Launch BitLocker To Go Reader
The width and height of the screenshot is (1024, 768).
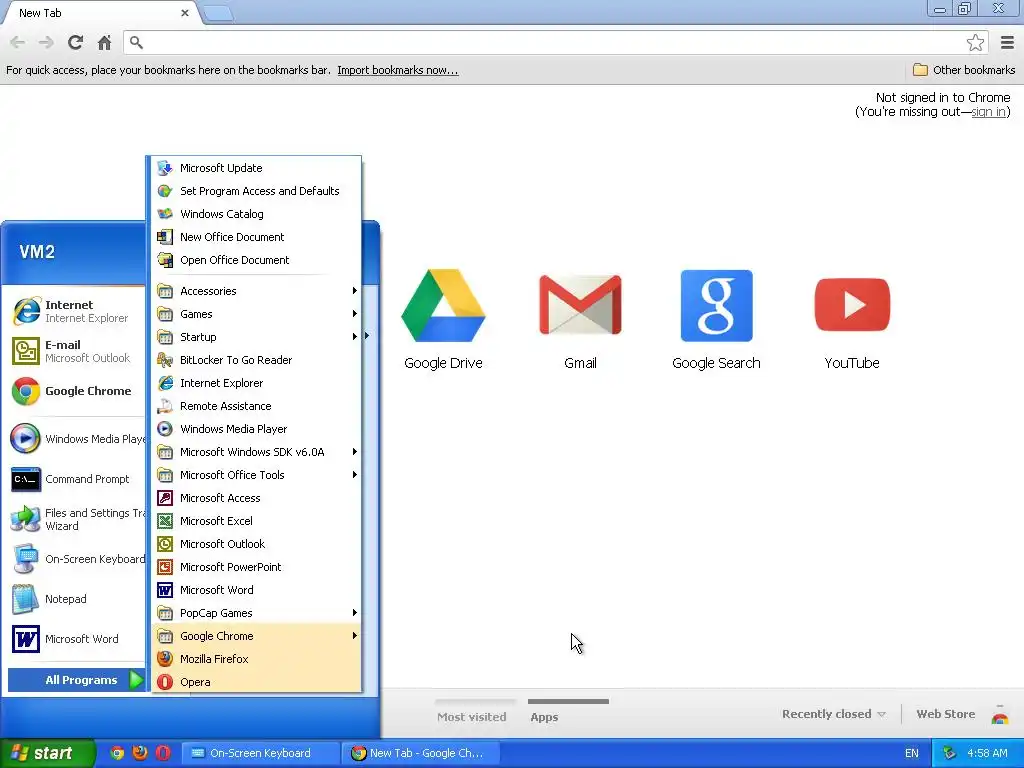(x=257, y=360)
